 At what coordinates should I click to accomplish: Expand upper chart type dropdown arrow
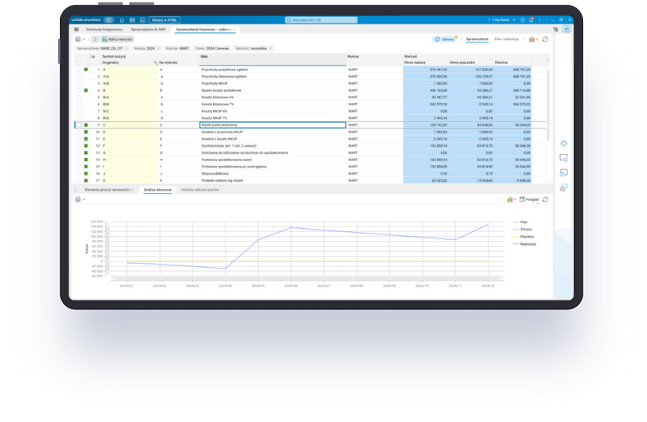pos(537,39)
